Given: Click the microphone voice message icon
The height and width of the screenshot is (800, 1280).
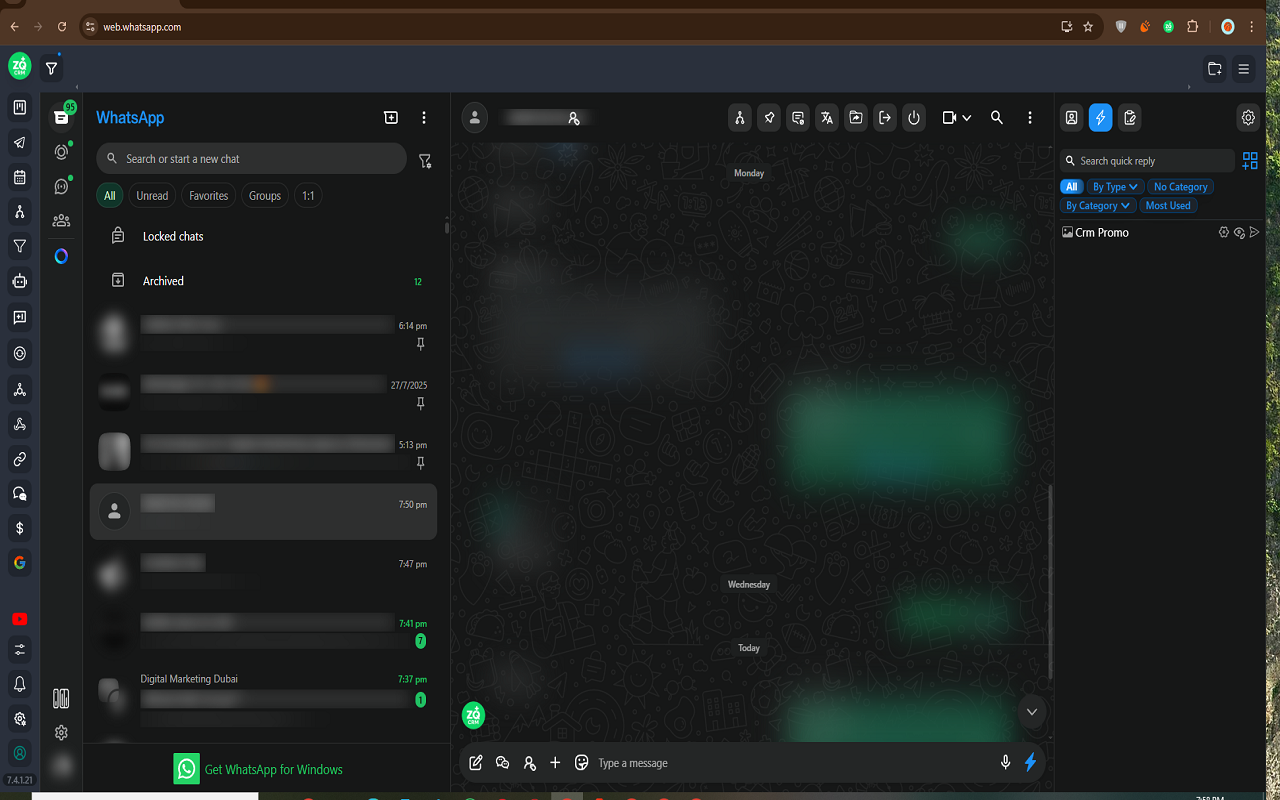Looking at the screenshot, I should pos(1005,763).
